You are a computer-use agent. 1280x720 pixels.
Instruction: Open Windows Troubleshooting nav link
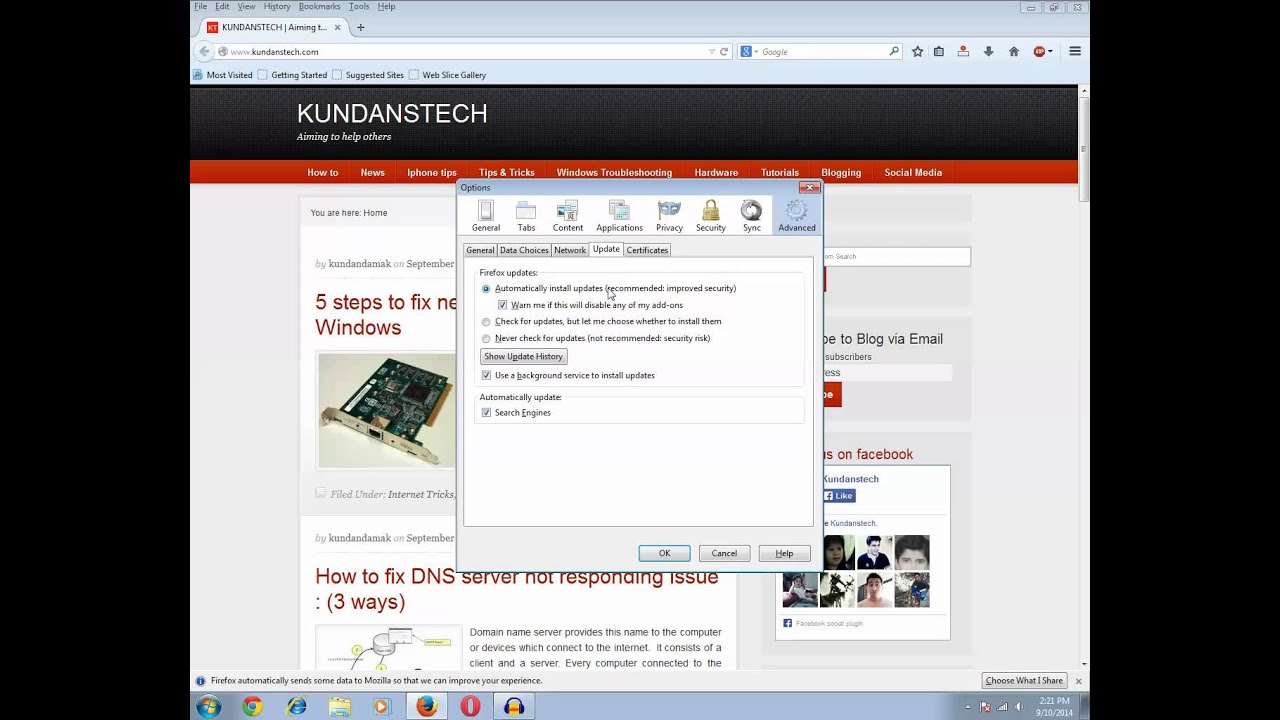614,172
